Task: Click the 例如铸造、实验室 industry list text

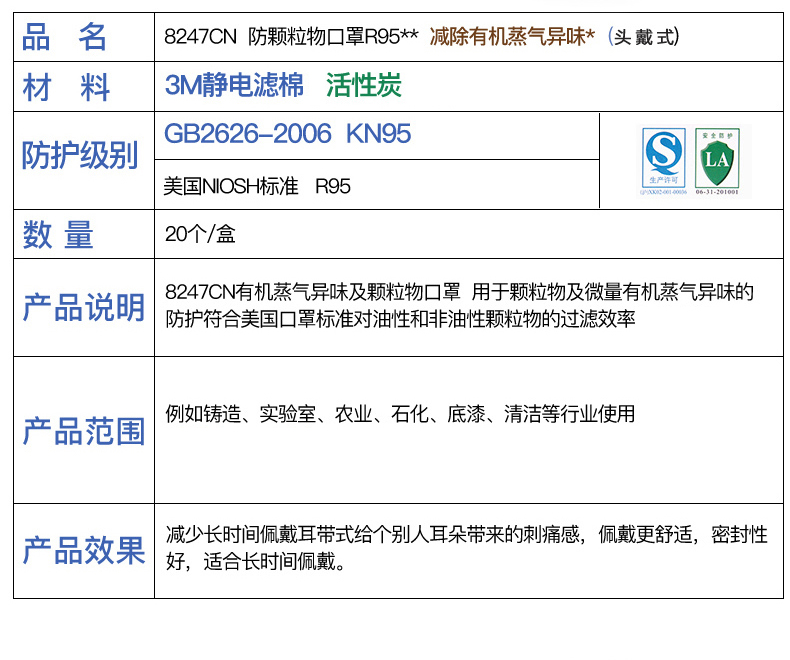Action: pyautogui.click(x=400, y=414)
